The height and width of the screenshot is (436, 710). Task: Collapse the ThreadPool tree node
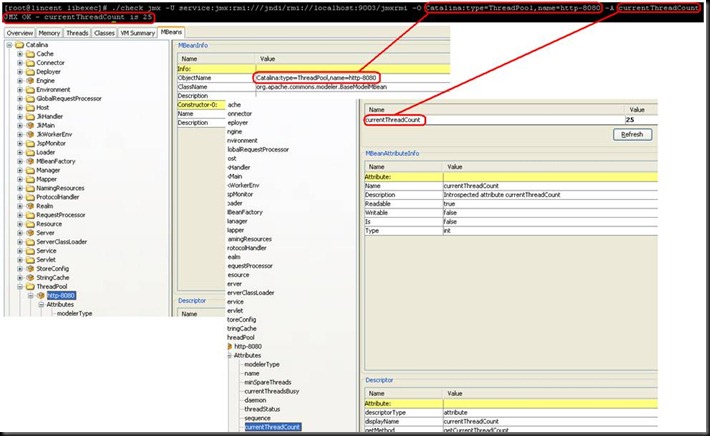[20, 285]
